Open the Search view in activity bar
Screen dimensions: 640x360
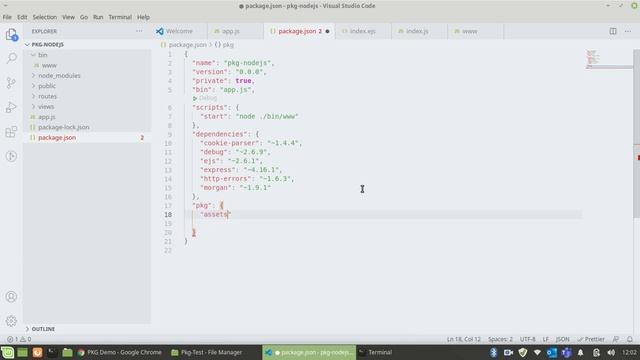[11, 58]
